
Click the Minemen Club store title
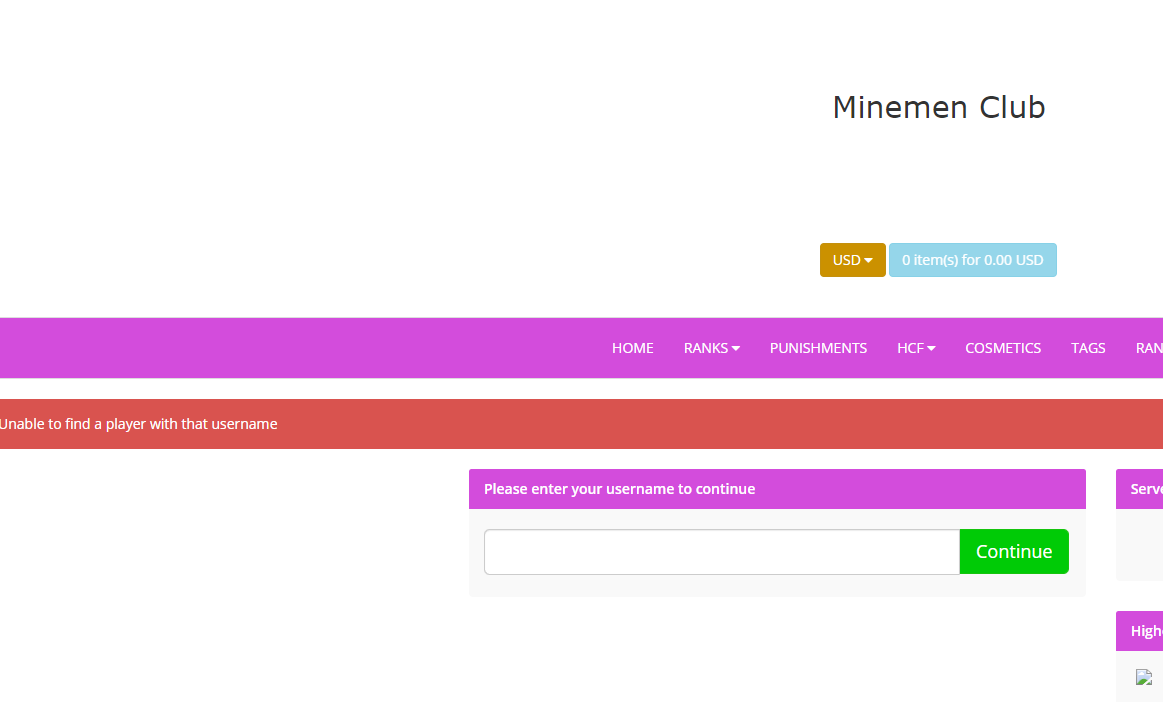(939, 108)
